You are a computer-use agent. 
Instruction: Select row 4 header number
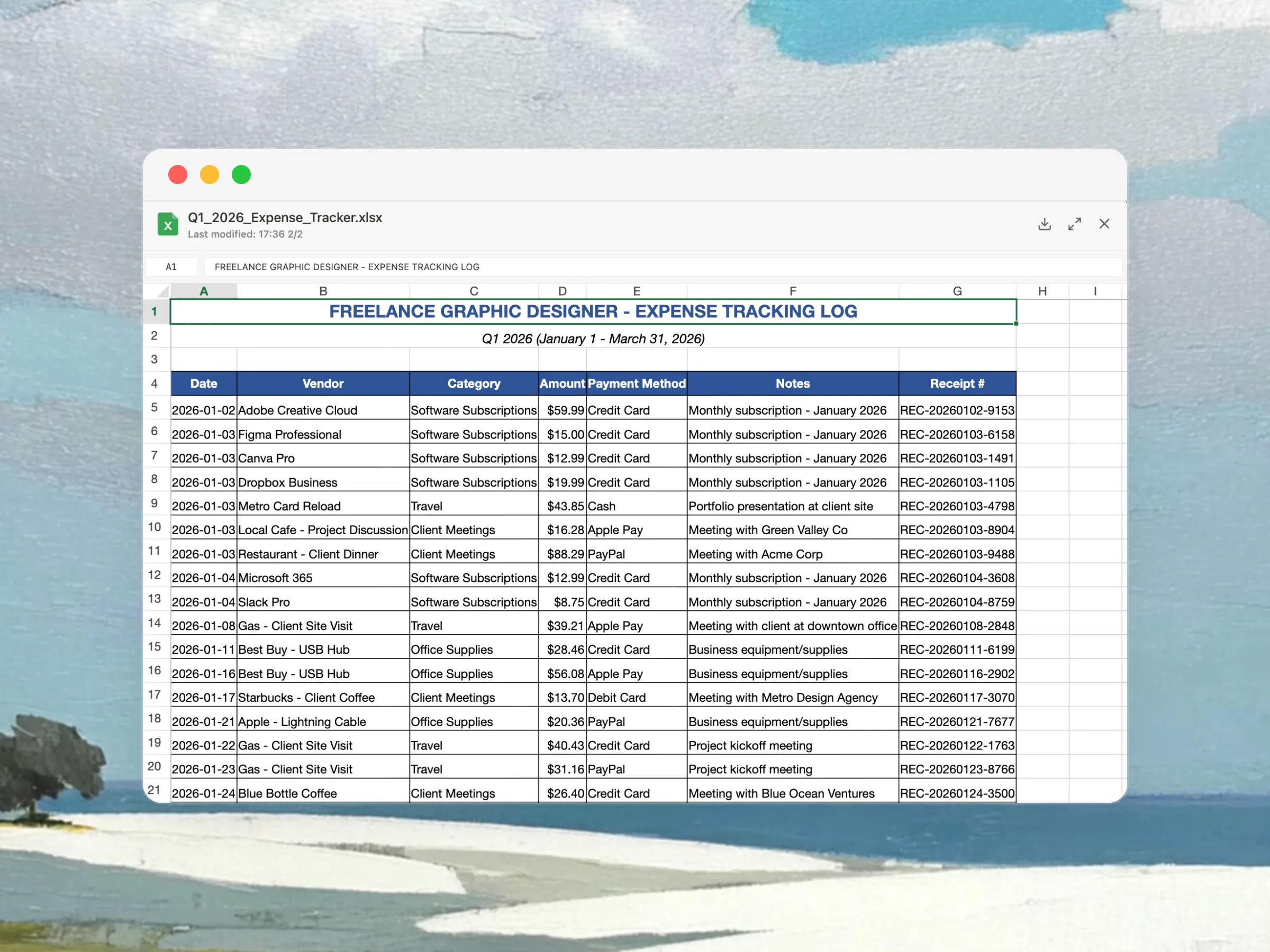pos(155,383)
